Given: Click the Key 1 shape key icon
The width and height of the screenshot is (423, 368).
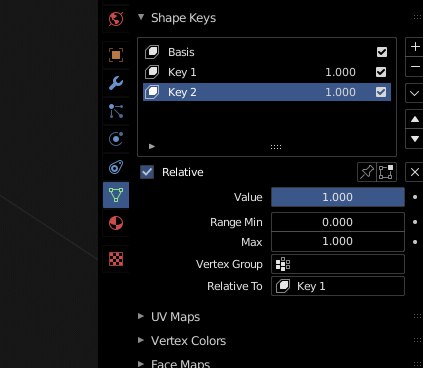Looking at the screenshot, I should tap(152, 72).
